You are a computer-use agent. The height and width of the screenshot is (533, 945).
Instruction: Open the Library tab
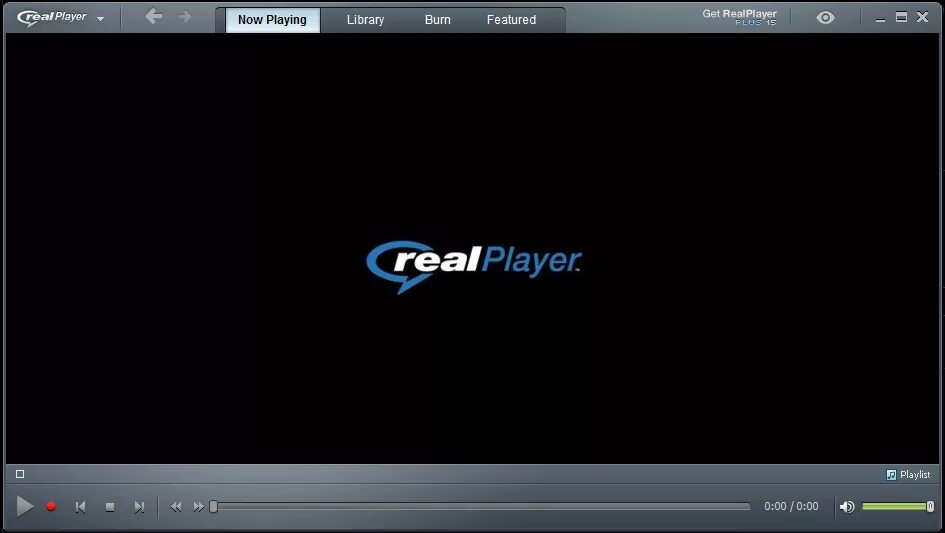(365, 20)
